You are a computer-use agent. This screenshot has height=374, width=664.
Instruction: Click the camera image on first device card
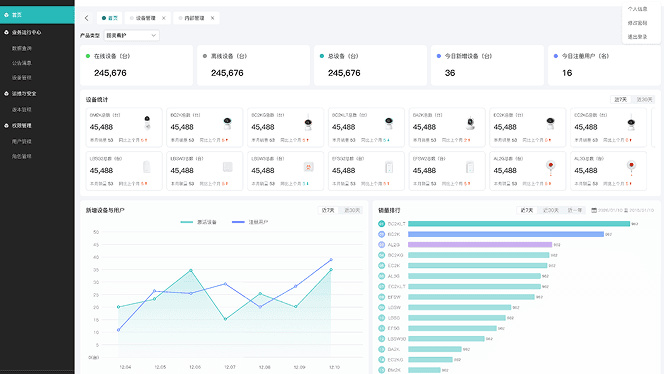pyautogui.click(x=147, y=123)
